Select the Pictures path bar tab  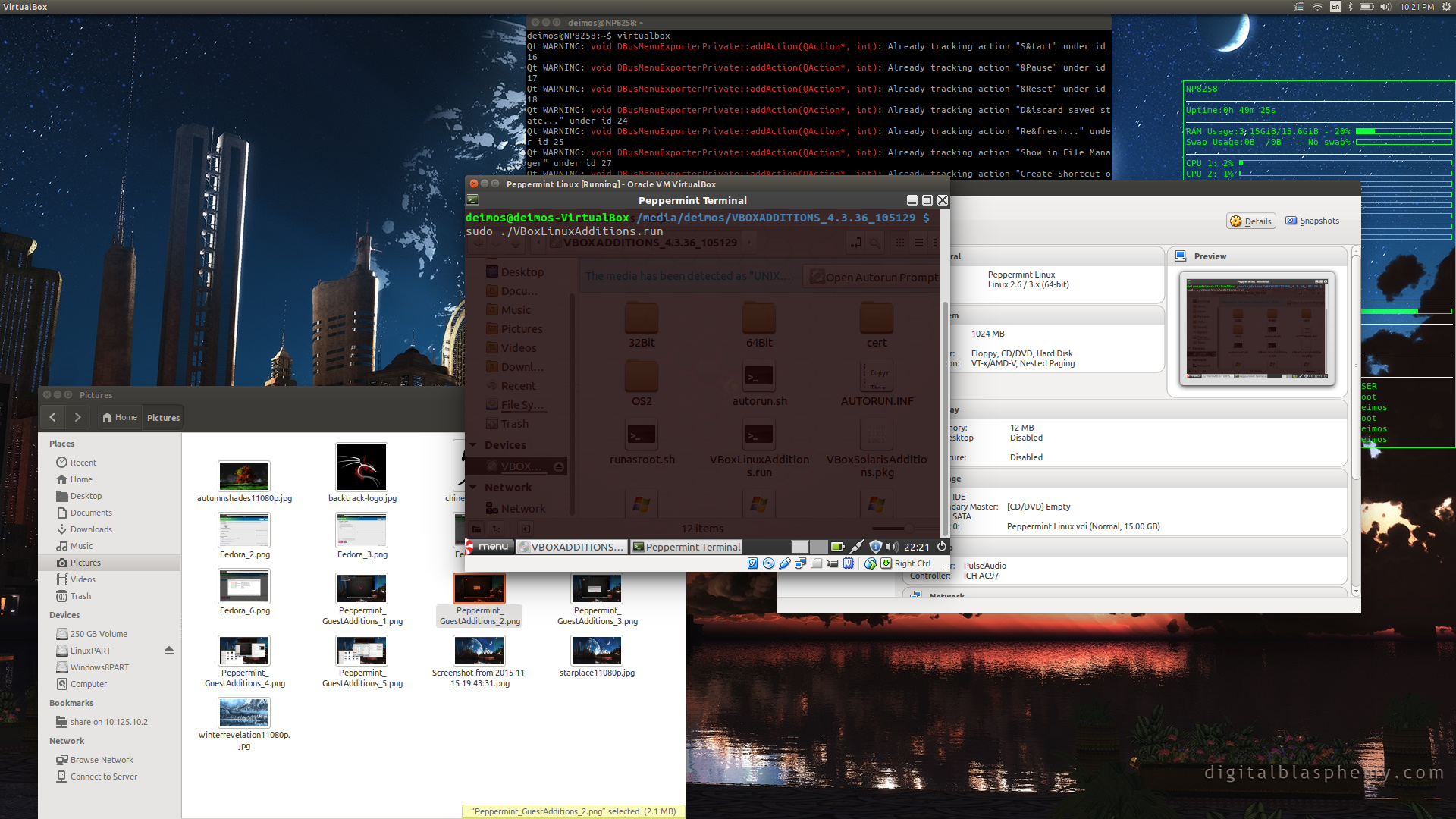[x=163, y=418]
